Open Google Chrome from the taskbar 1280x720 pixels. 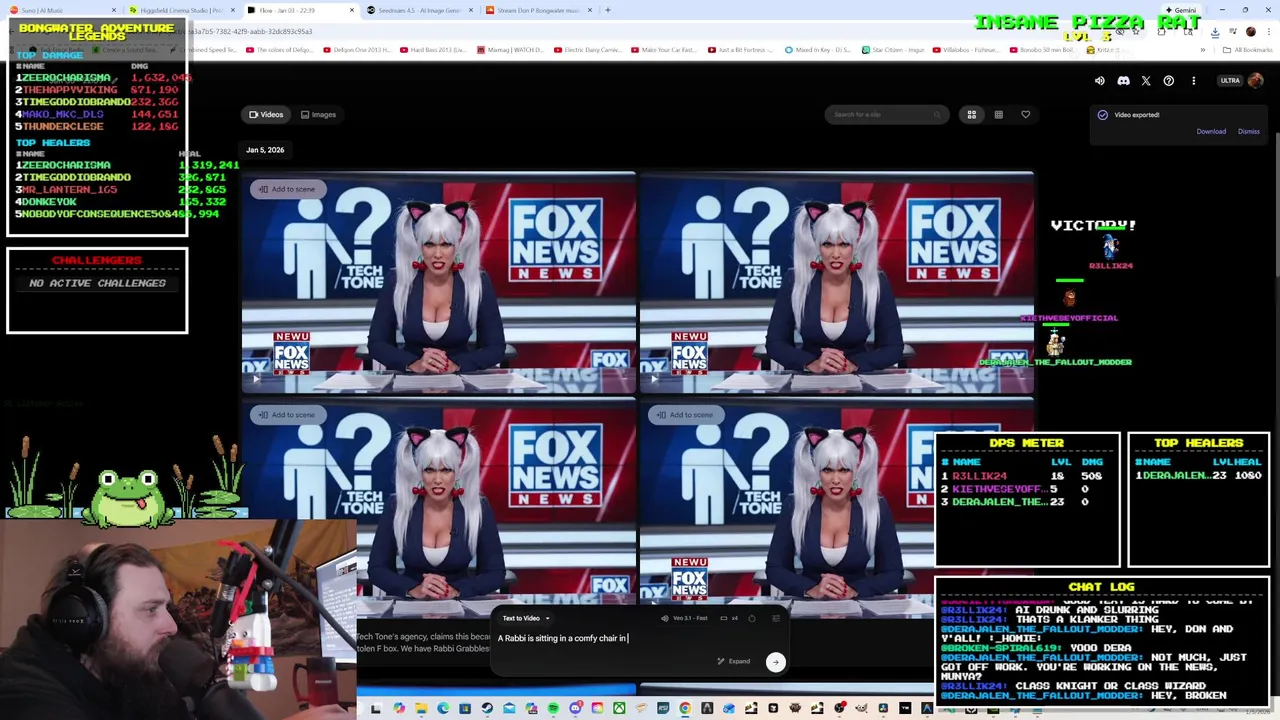(x=684, y=709)
